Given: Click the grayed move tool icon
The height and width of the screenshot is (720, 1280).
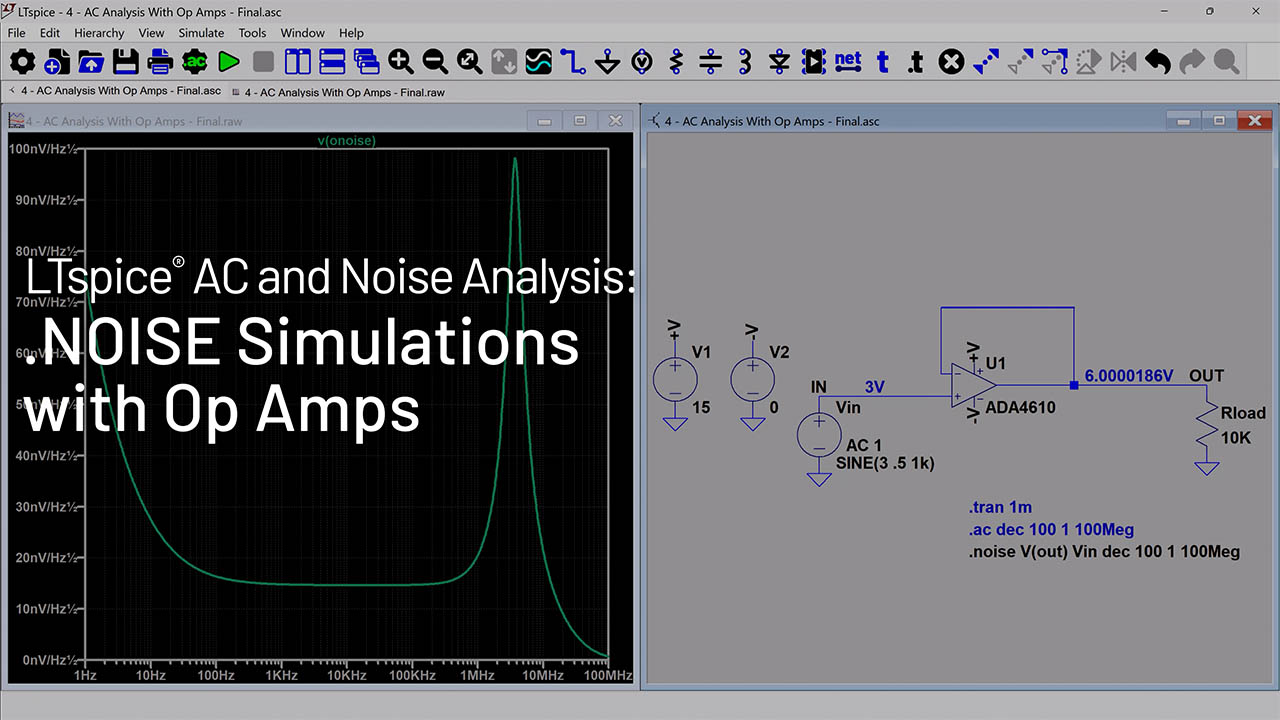Looking at the screenshot, I should tap(1021, 62).
